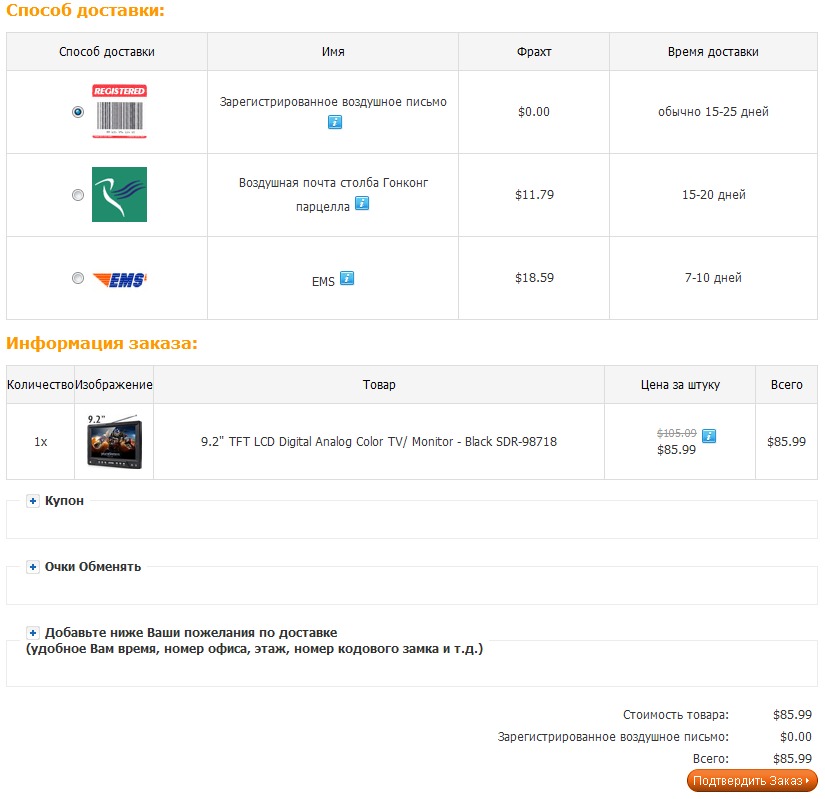Expand the Очки Обменять section
Image resolution: width=825 pixels, height=799 pixels.
92,567
